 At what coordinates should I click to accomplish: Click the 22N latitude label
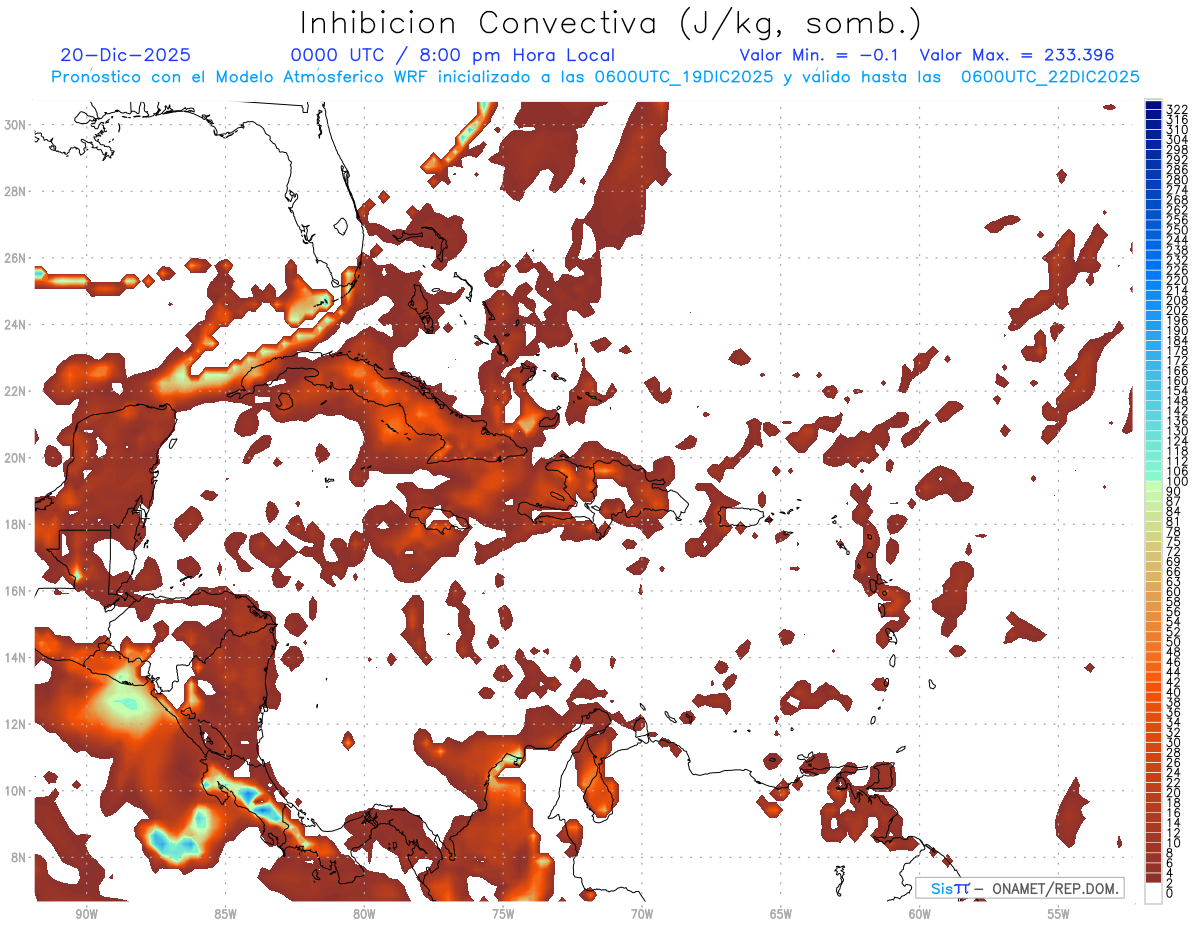pyautogui.click(x=15, y=391)
